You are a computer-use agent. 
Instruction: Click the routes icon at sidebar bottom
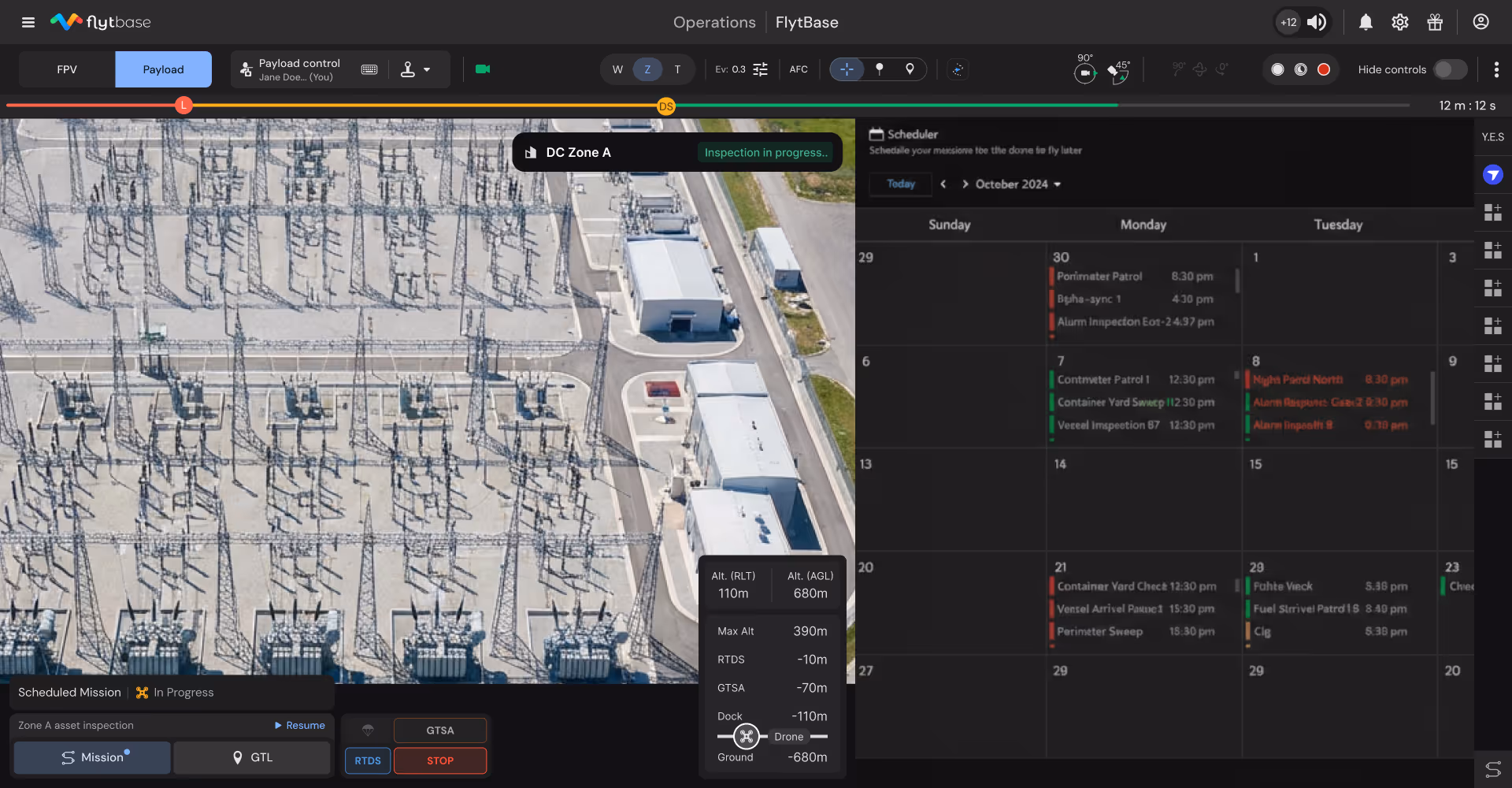click(1493, 769)
